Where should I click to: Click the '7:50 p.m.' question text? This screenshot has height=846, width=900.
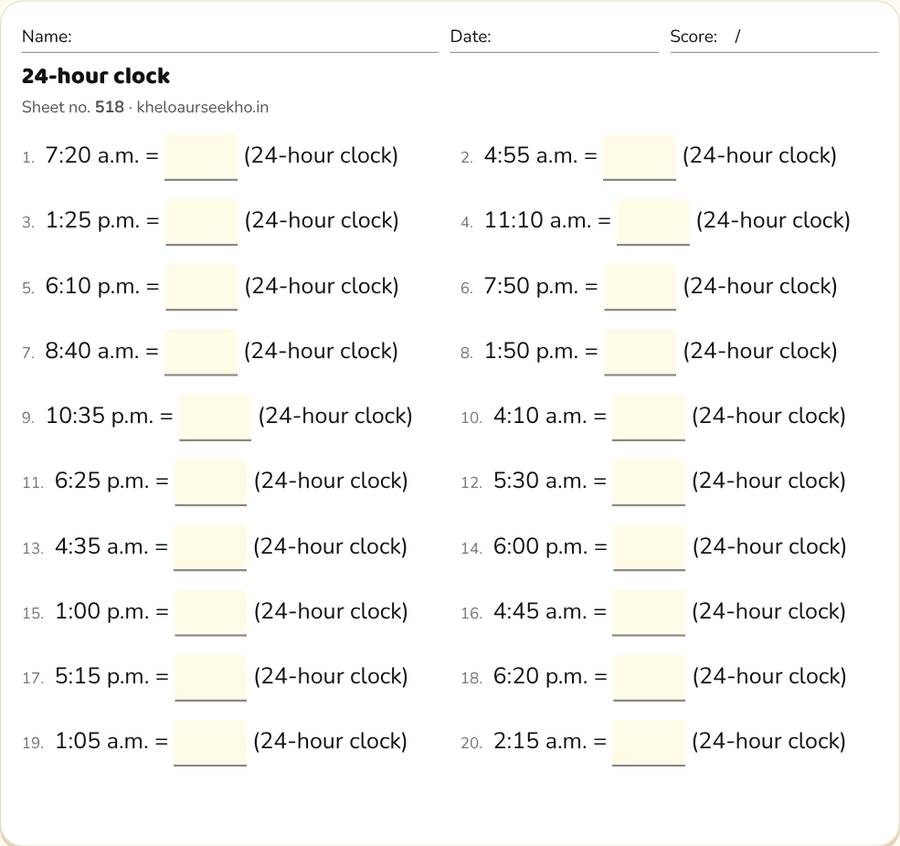pos(532,286)
